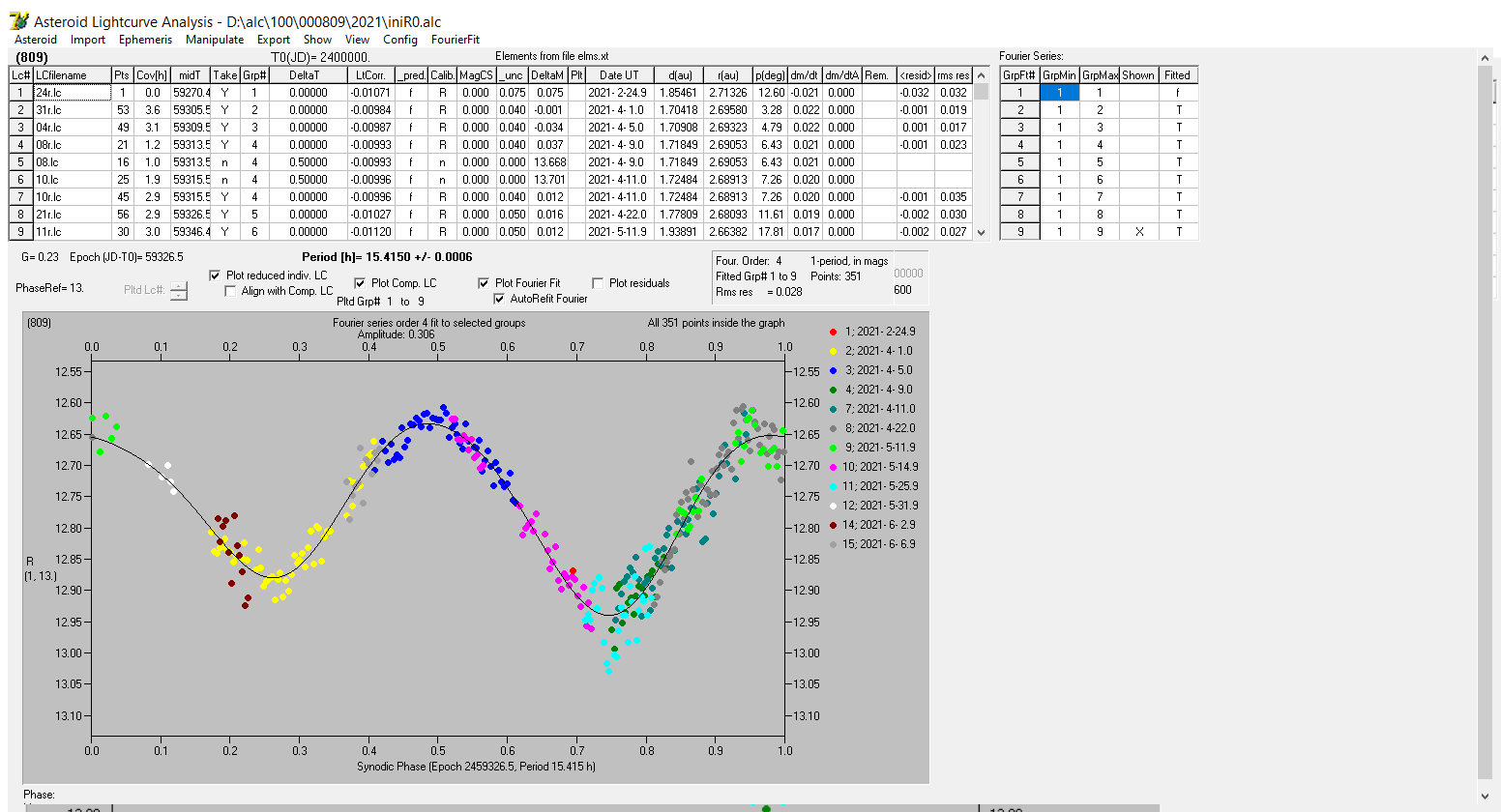The image size is (1501, 812).
Task: Open the Manipulate menu
Action: pyautogui.click(x=215, y=40)
